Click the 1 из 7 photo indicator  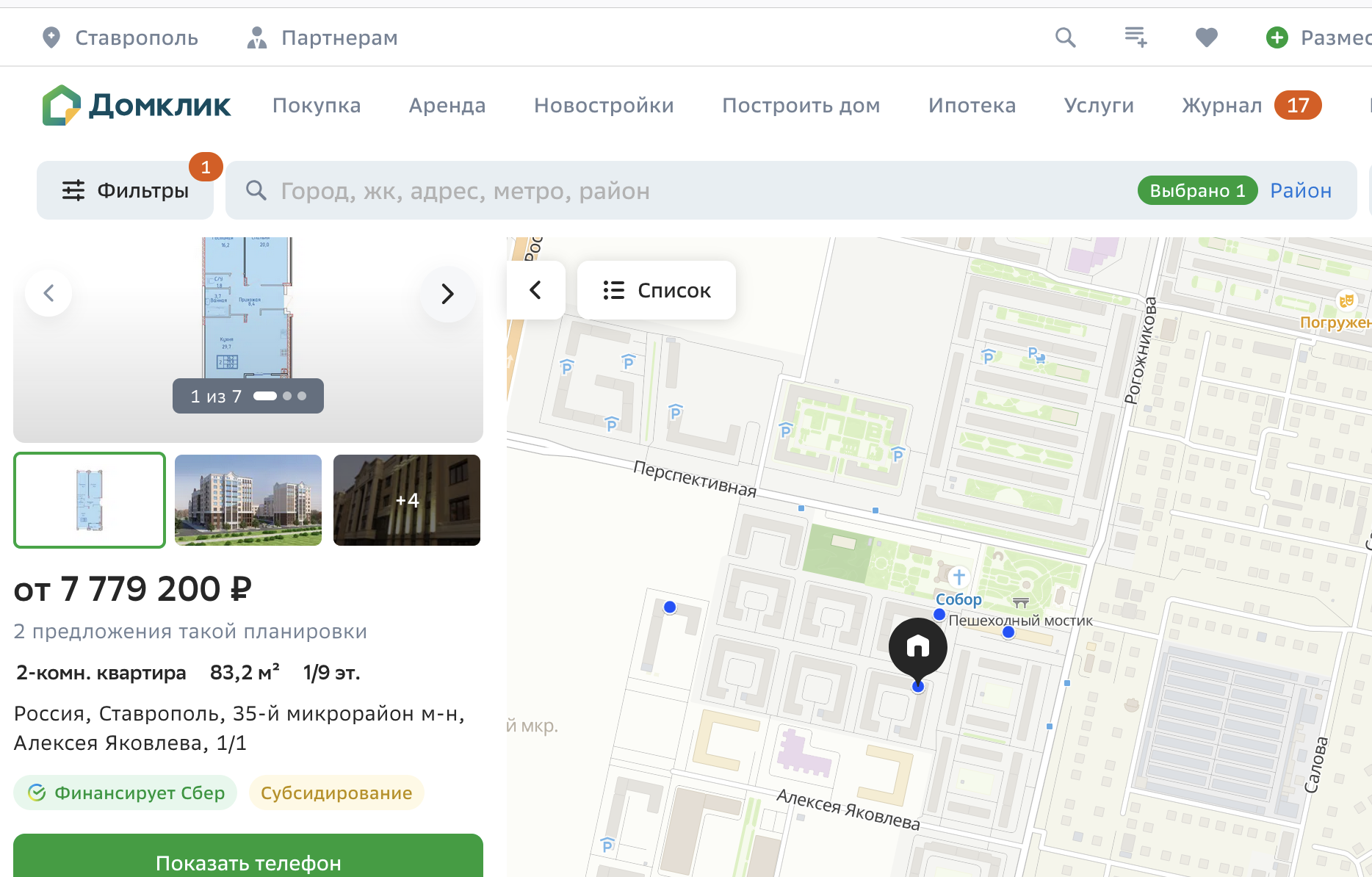coord(248,396)
